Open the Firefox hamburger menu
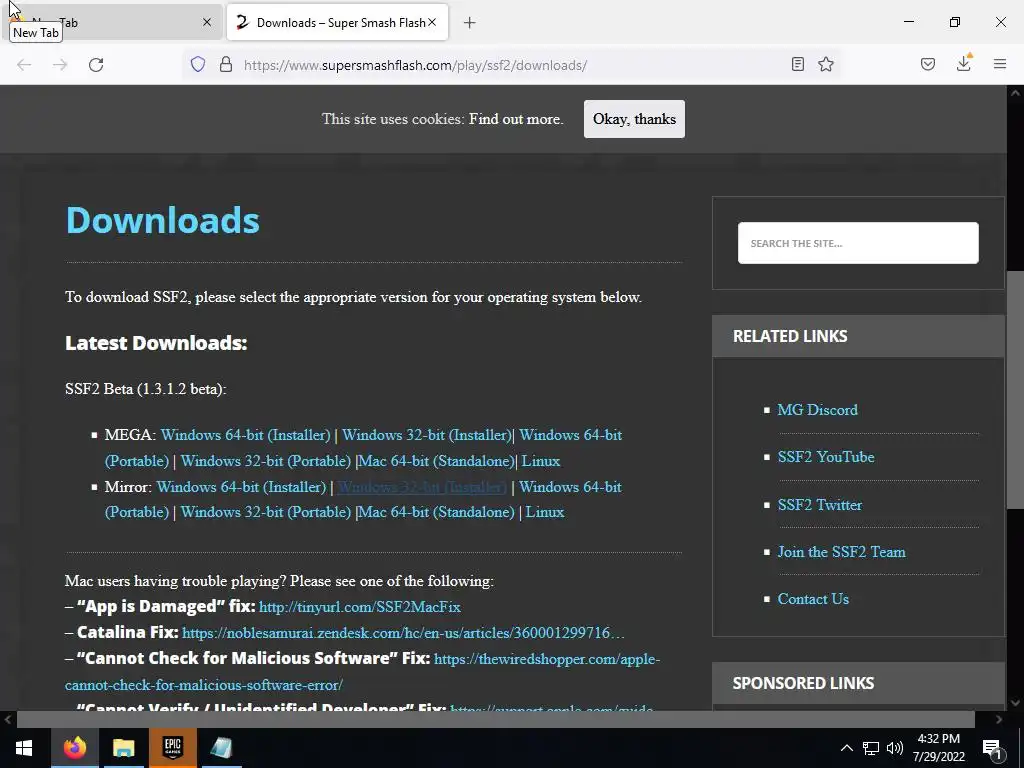The height and width of the screenshot is (768, 1024). coord(1000,64)
